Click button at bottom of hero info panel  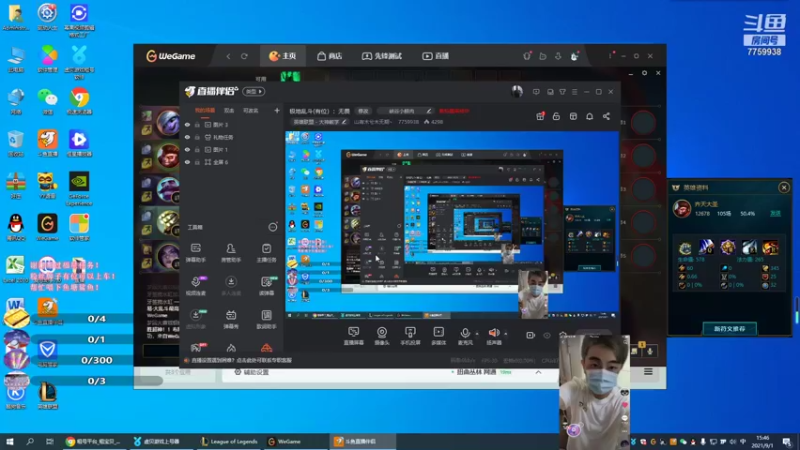pyautogui.click(x=729, y=329)
